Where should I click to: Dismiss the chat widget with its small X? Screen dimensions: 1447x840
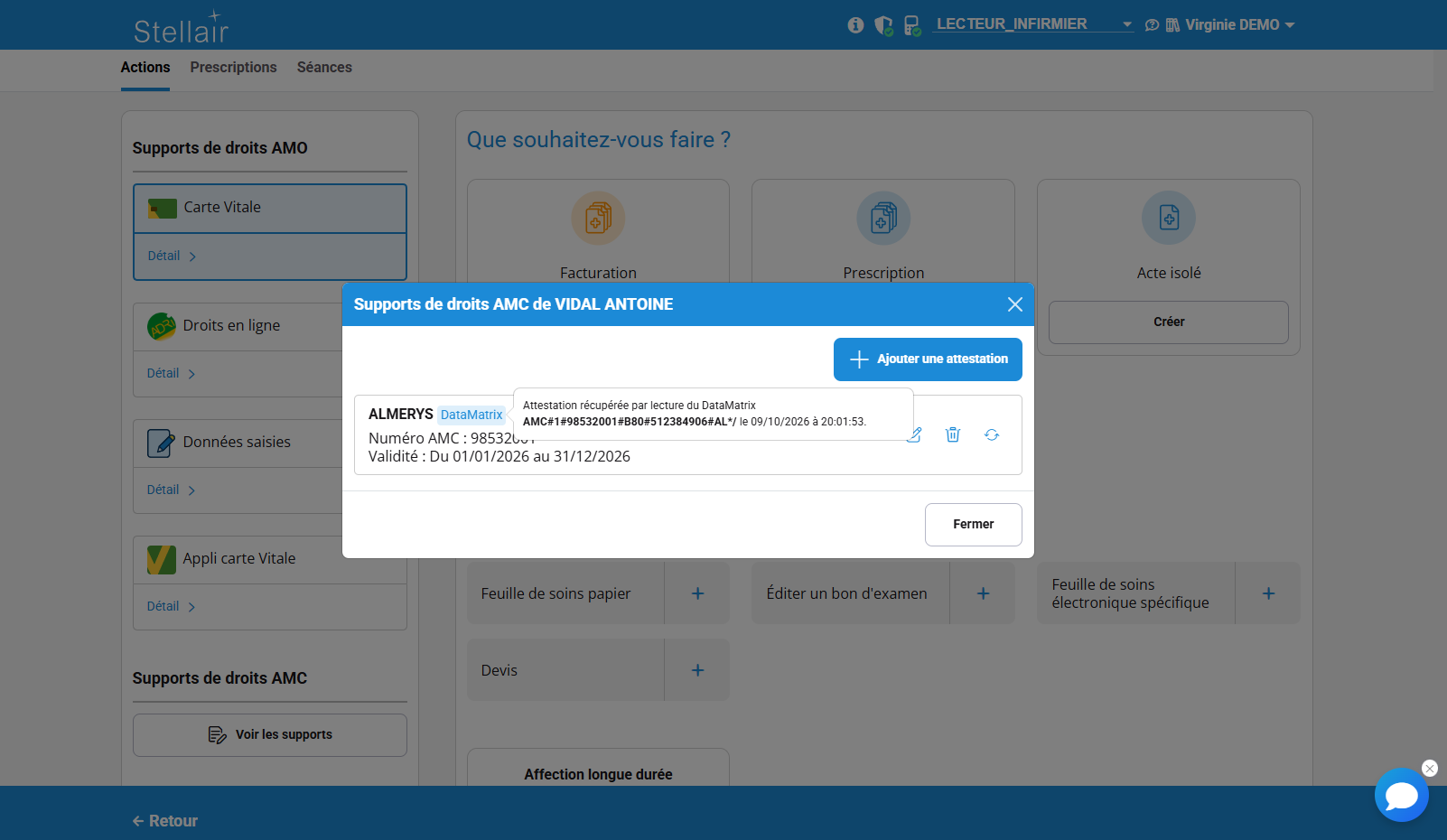pyautogui.click(x=1430, y=768)
